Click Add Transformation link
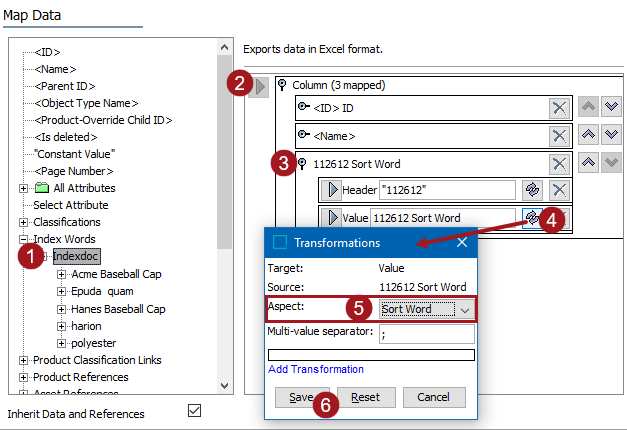627x430 pixels. click(x=316, y=369)
